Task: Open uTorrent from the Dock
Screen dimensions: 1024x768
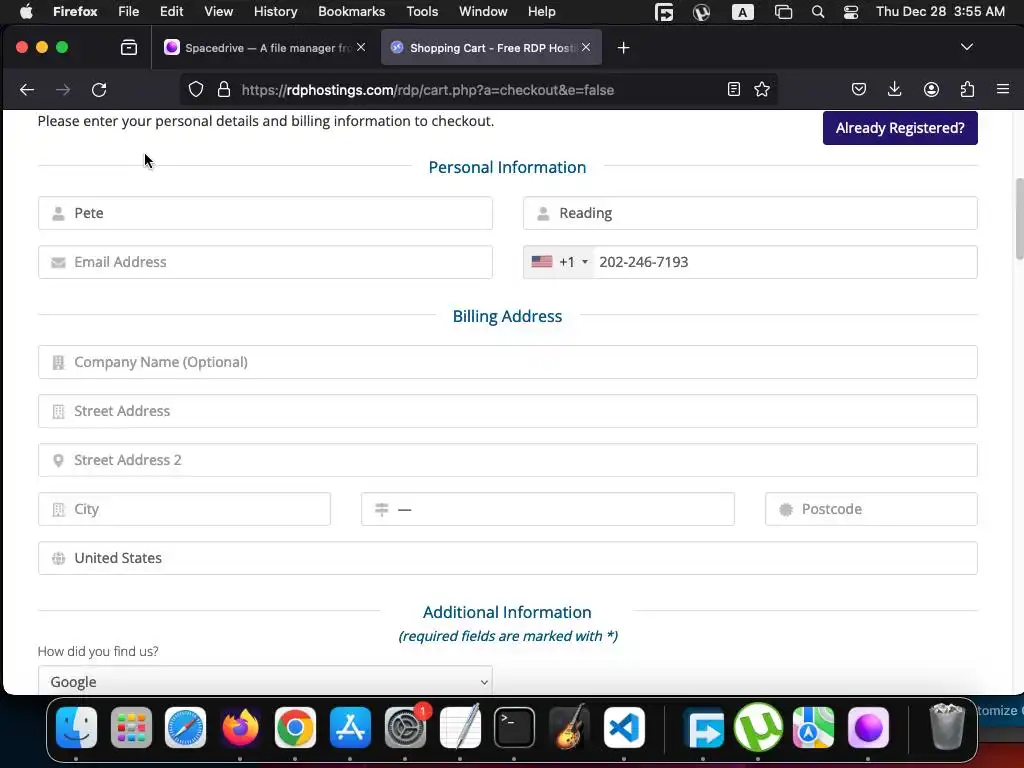Action: point(758,728)
